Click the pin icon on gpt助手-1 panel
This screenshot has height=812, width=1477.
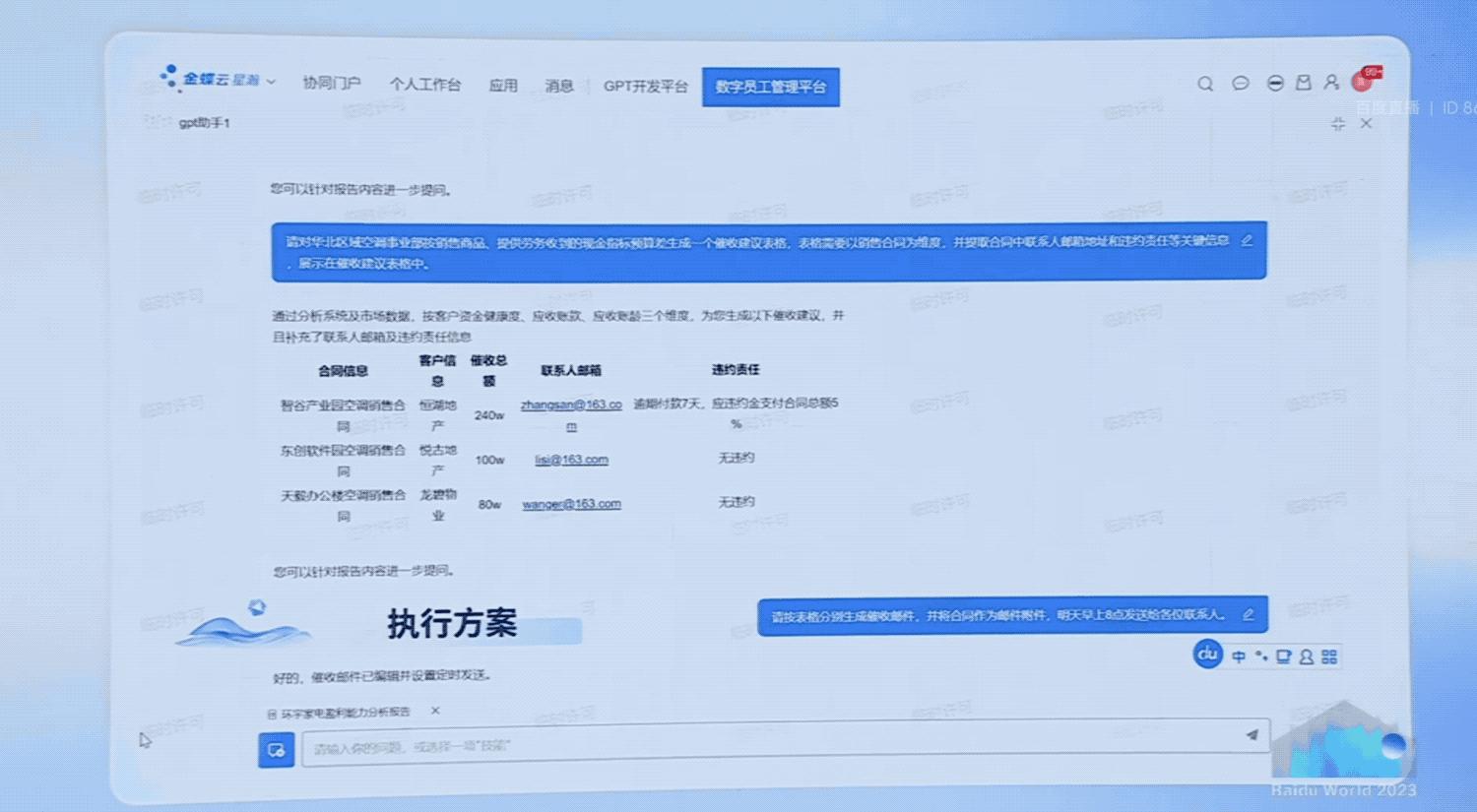click(1337, 124)
